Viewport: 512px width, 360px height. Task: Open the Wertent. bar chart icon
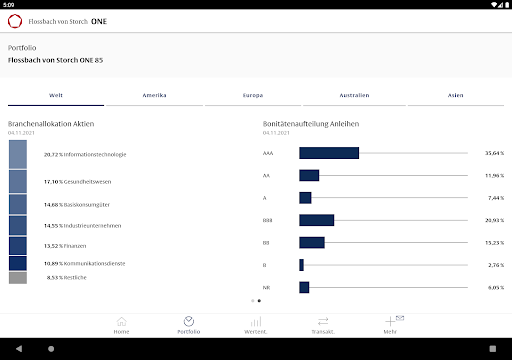point(256,322)
